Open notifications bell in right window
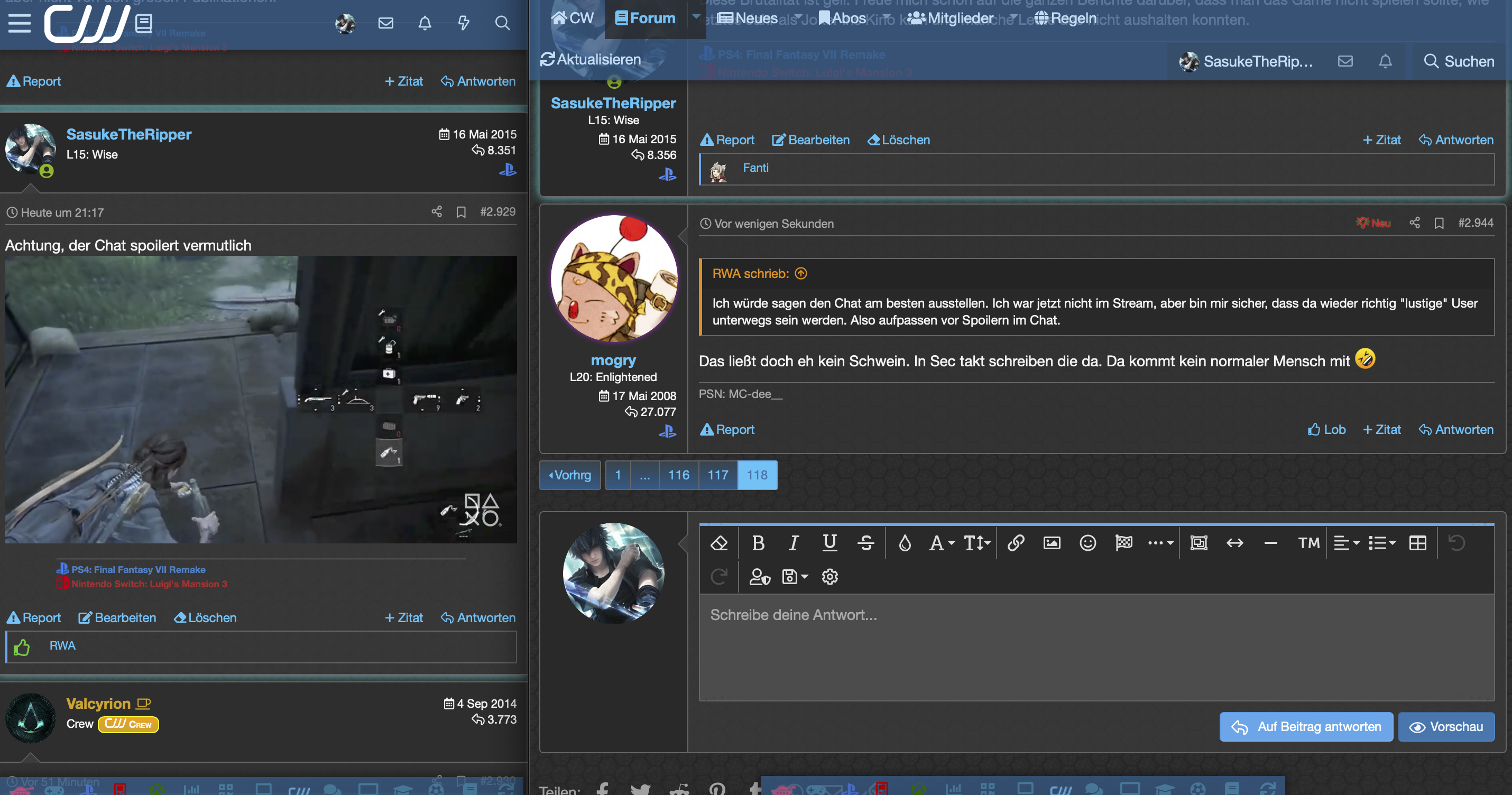1512x795 pixels. click(1385, 61)
